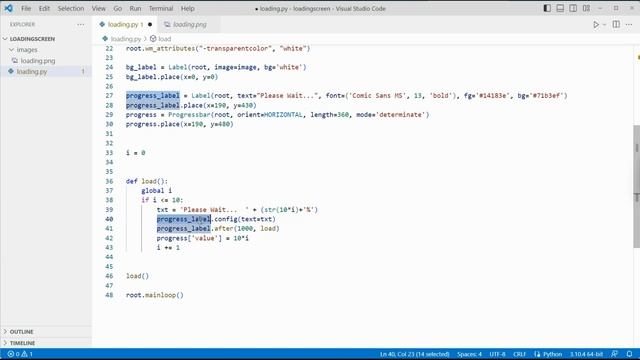Open notifications bell icon
The width and height of the screenshot is (640, 360).
coord(629,354)
